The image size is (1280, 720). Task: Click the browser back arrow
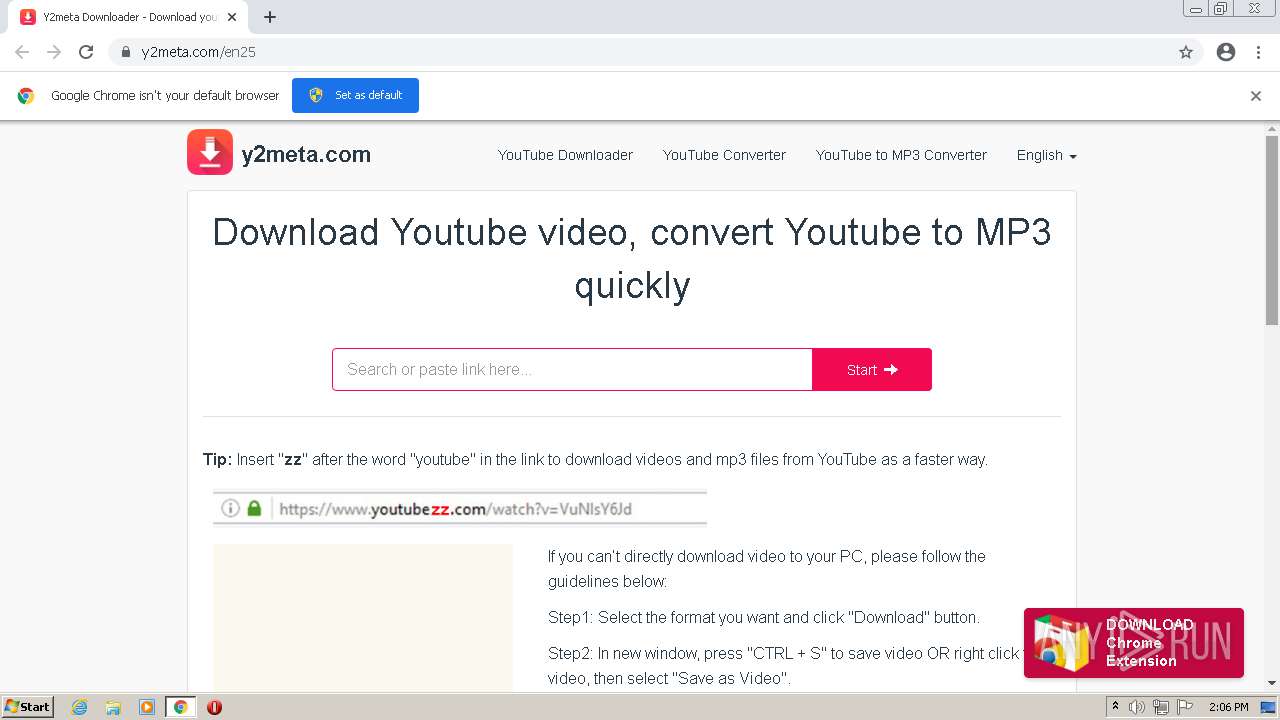(22, 52)
